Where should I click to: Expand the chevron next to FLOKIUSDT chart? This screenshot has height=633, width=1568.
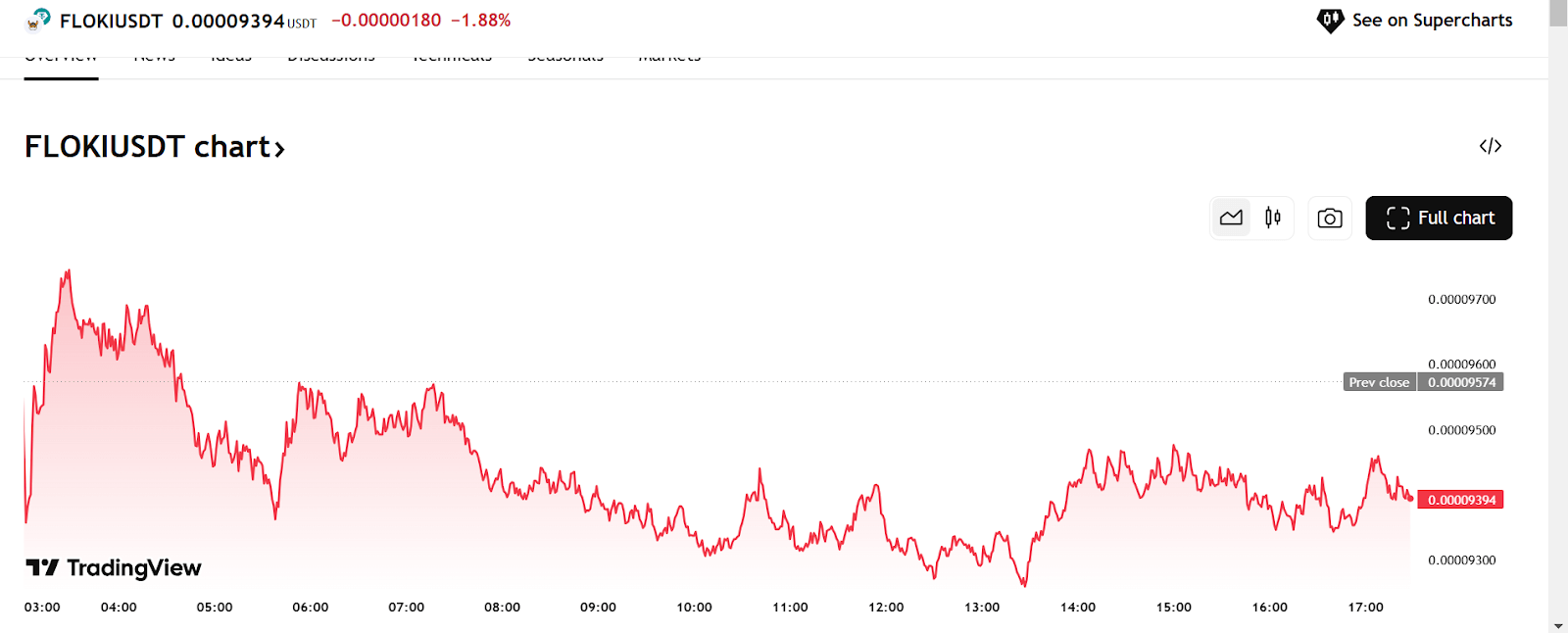(279, 149)
